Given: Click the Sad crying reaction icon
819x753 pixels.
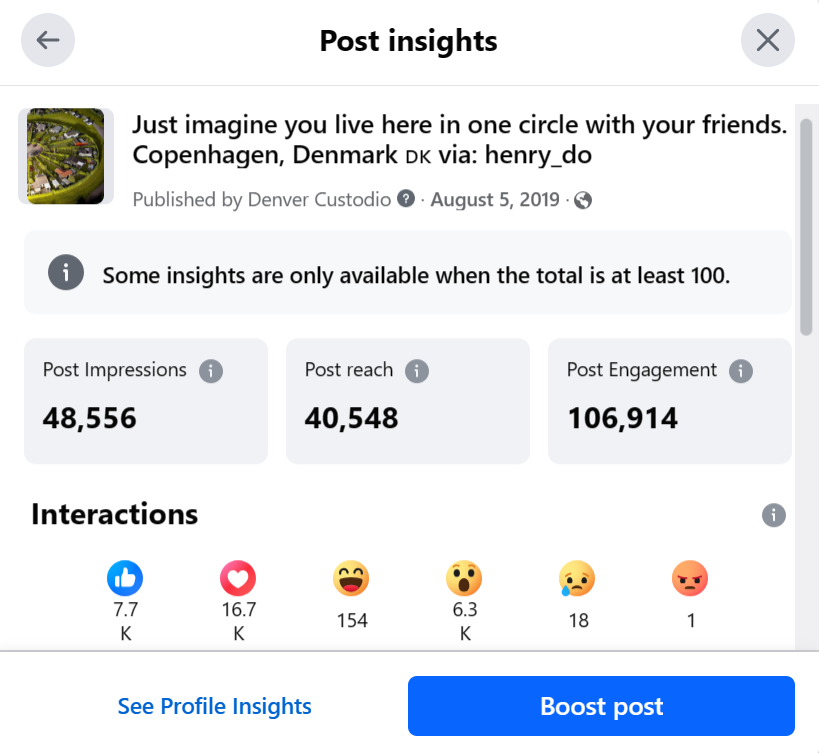Looking at the screenshot, I should point(577,577).
